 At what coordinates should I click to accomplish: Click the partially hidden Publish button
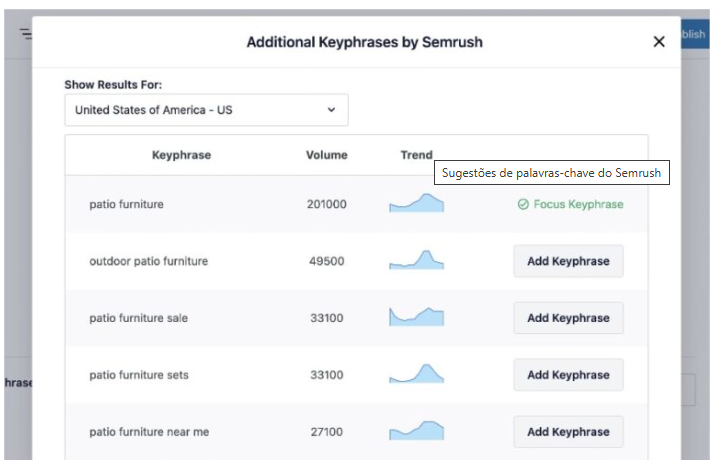pyautogui.click(x=694, y=34)
